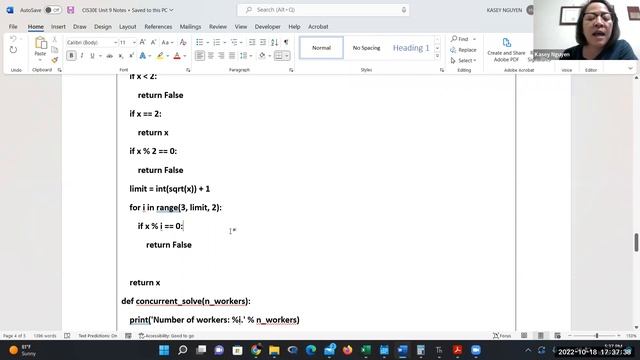Click the Cut scissors icon
This screenshot has height=360, width=640.
(54, 40)
